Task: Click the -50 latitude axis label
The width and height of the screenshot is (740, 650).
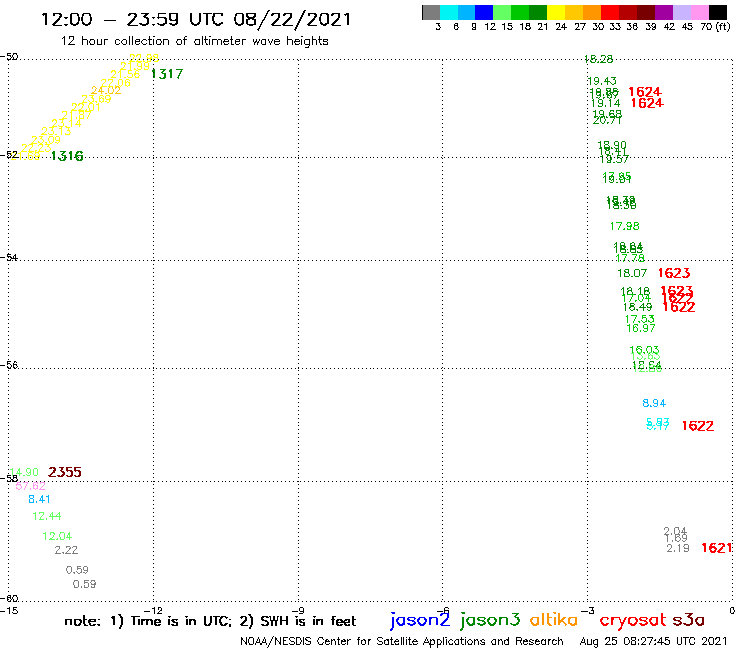Action: 9,57
